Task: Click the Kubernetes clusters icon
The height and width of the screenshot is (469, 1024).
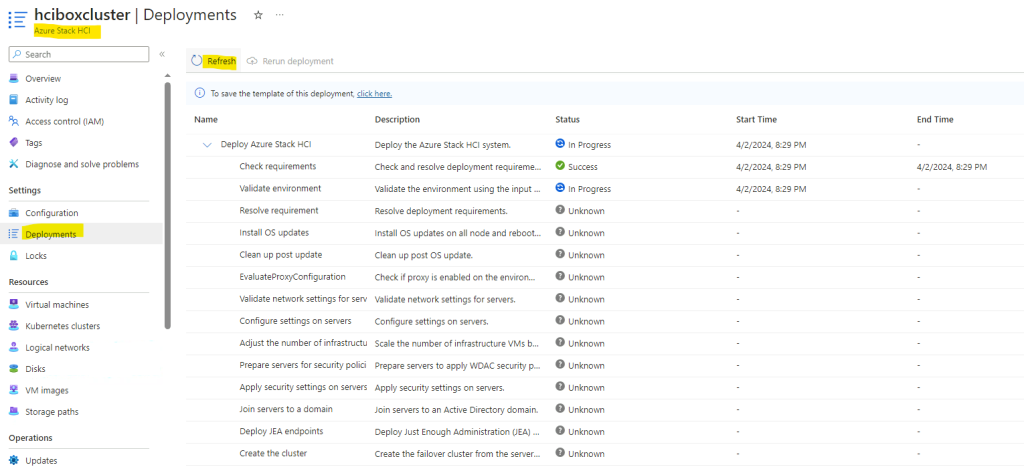Action: click(14, 326)
